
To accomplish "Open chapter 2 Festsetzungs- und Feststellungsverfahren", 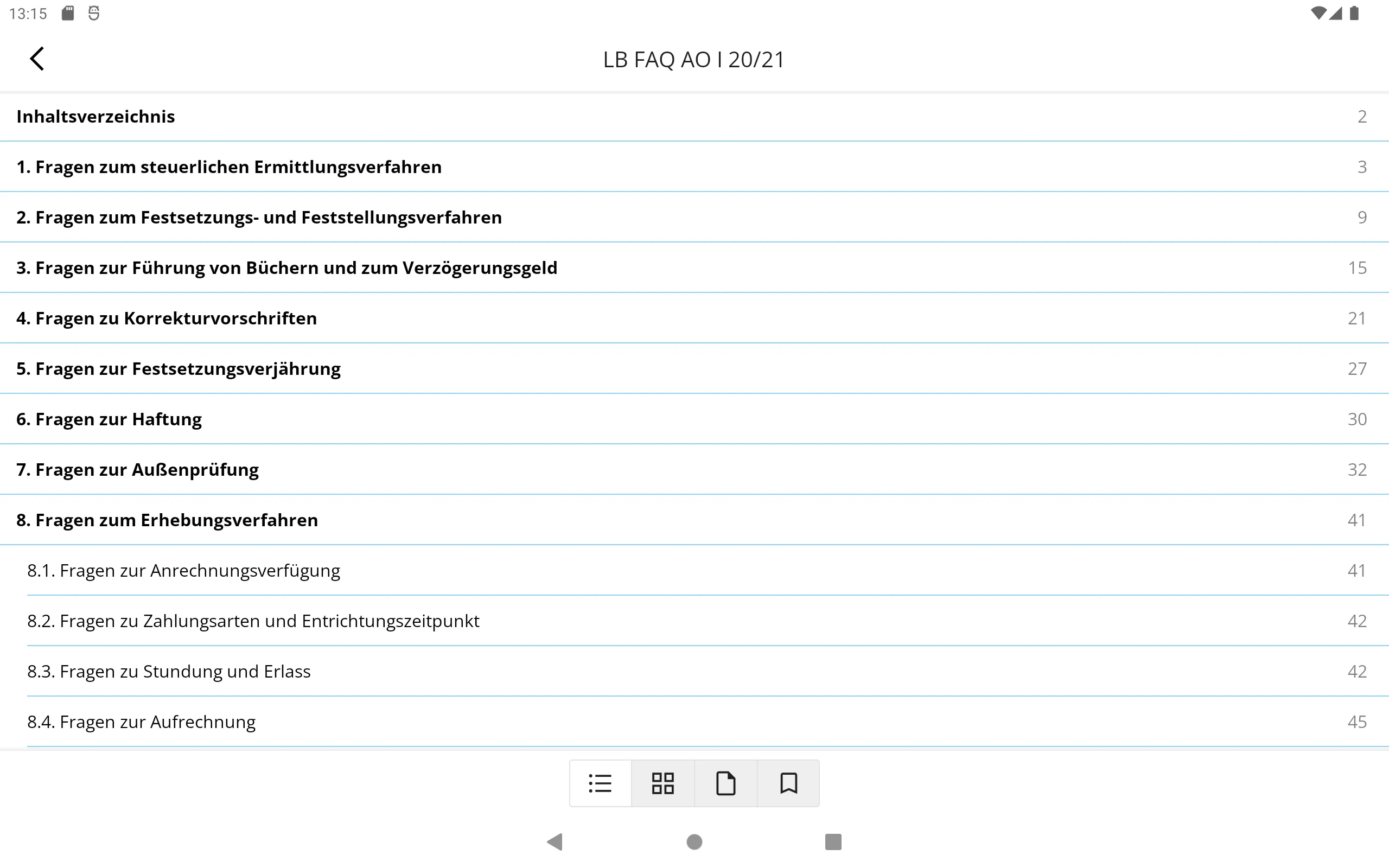I will pyautogui.click(x=694, y=218).
